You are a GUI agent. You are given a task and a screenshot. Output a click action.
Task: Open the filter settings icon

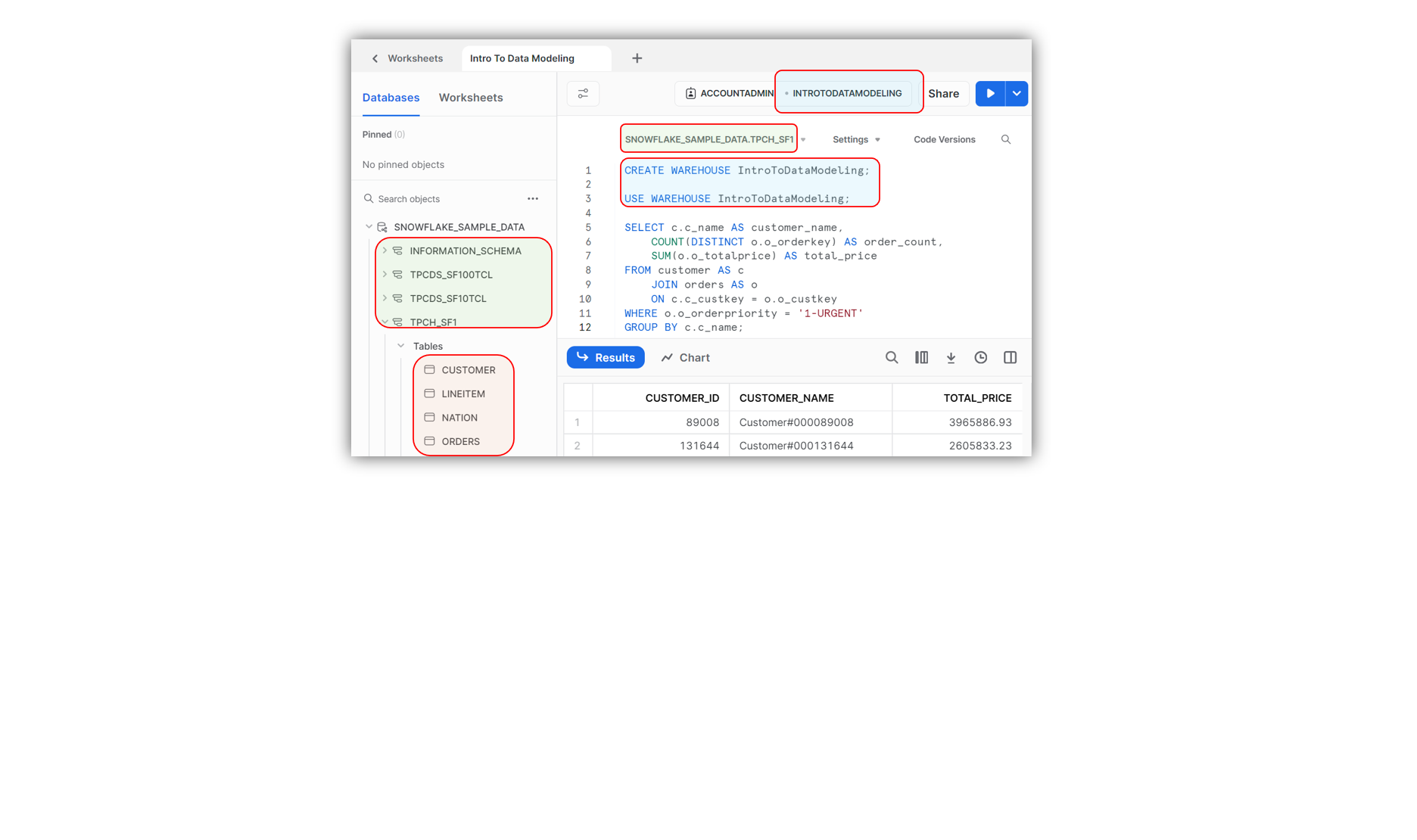tap(583, 94)
